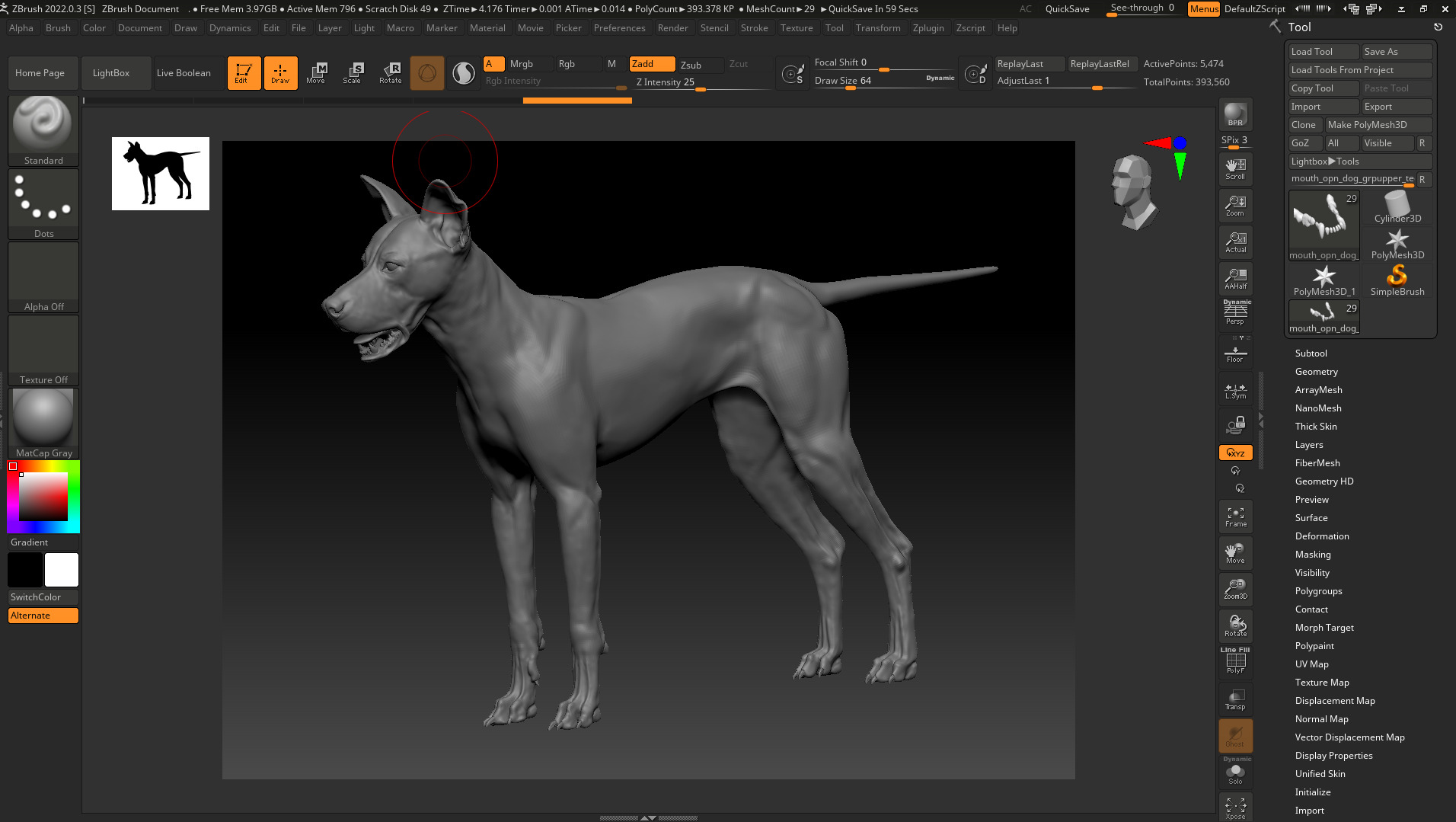
Task: Expand the Display Properties section
Action: pyautogui.click(x=1333, y=756)
